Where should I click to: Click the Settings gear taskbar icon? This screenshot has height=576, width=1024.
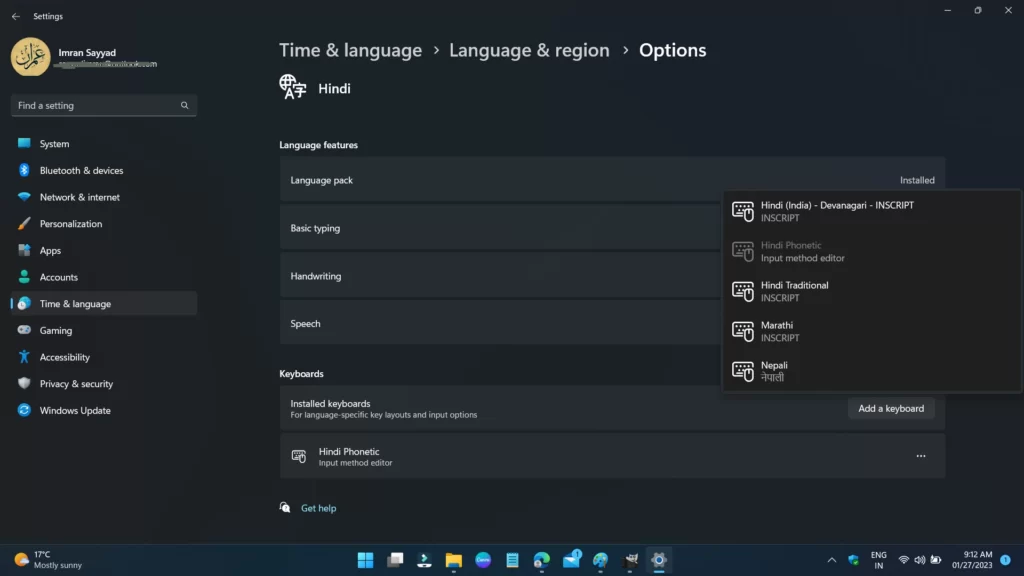tap(659, 560)
